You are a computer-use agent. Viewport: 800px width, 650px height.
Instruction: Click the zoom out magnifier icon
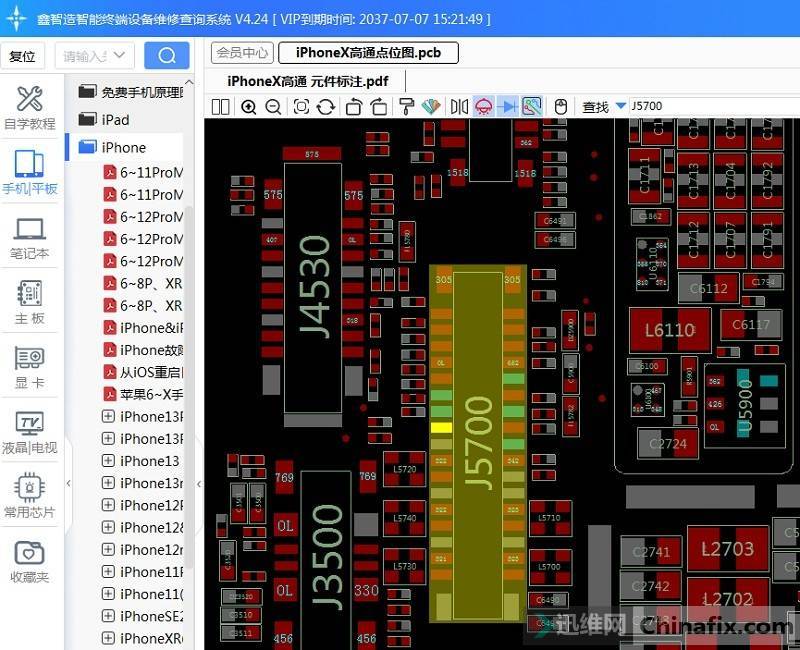click(x=273, y=107)
